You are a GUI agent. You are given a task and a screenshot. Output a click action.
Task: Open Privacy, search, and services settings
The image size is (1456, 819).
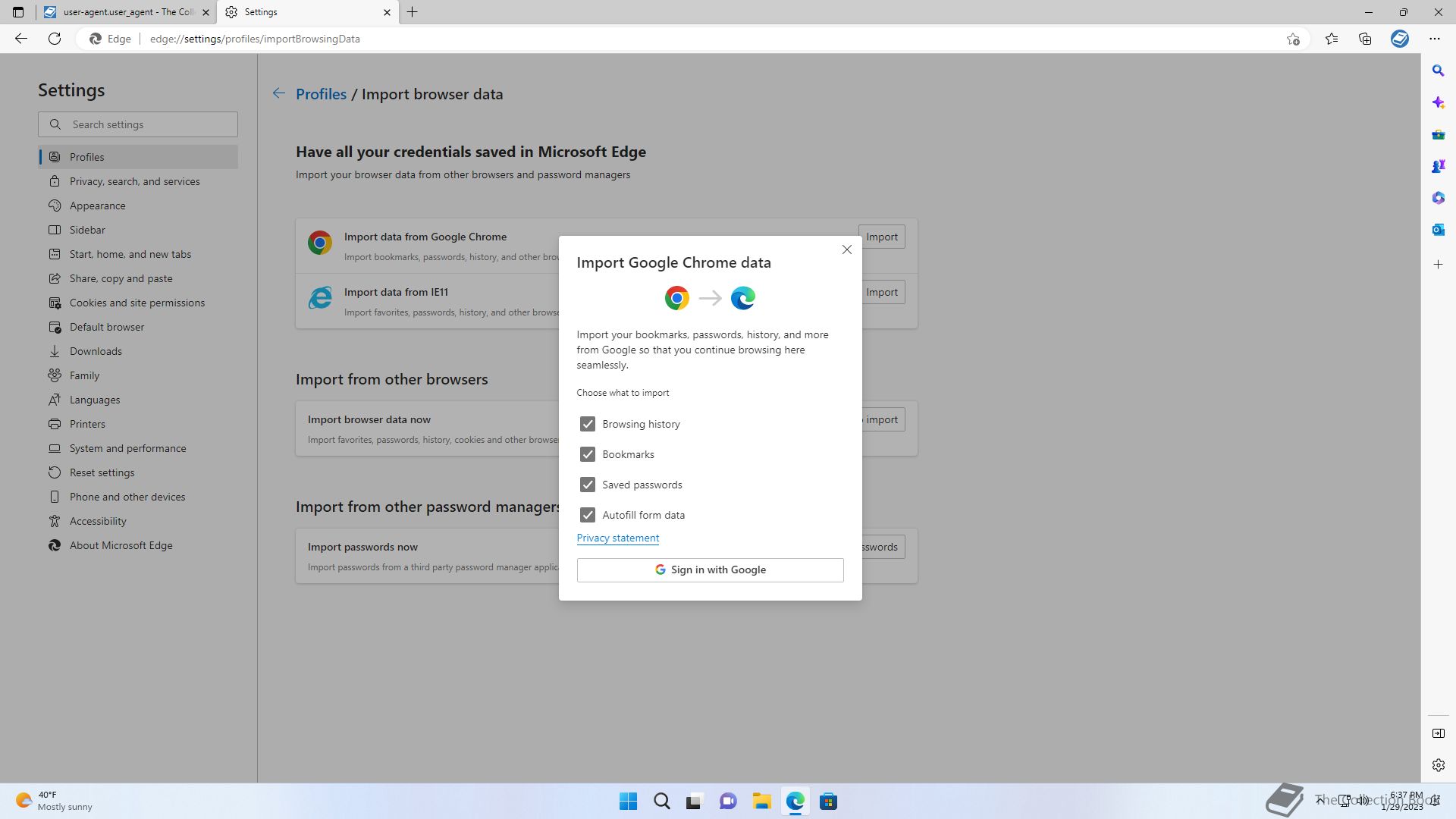pyautogui.click(x=138, y=181)
